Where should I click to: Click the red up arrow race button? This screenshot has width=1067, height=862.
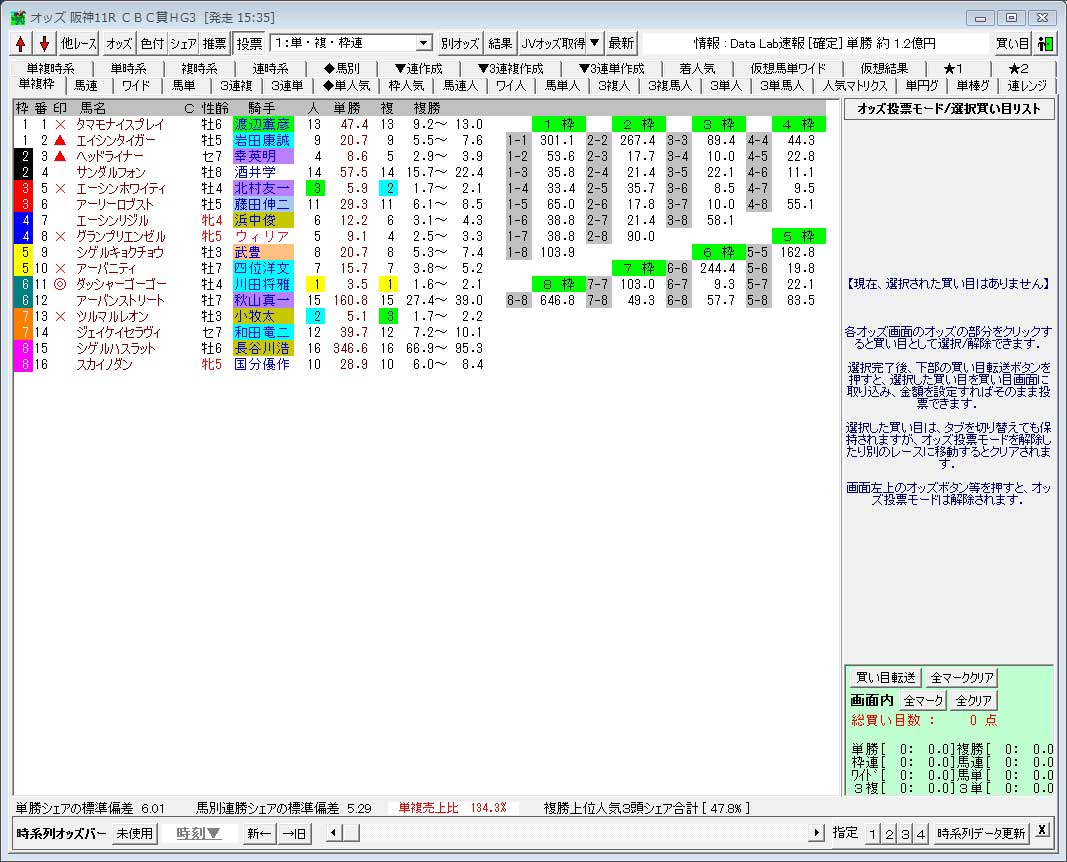[21, 43]
